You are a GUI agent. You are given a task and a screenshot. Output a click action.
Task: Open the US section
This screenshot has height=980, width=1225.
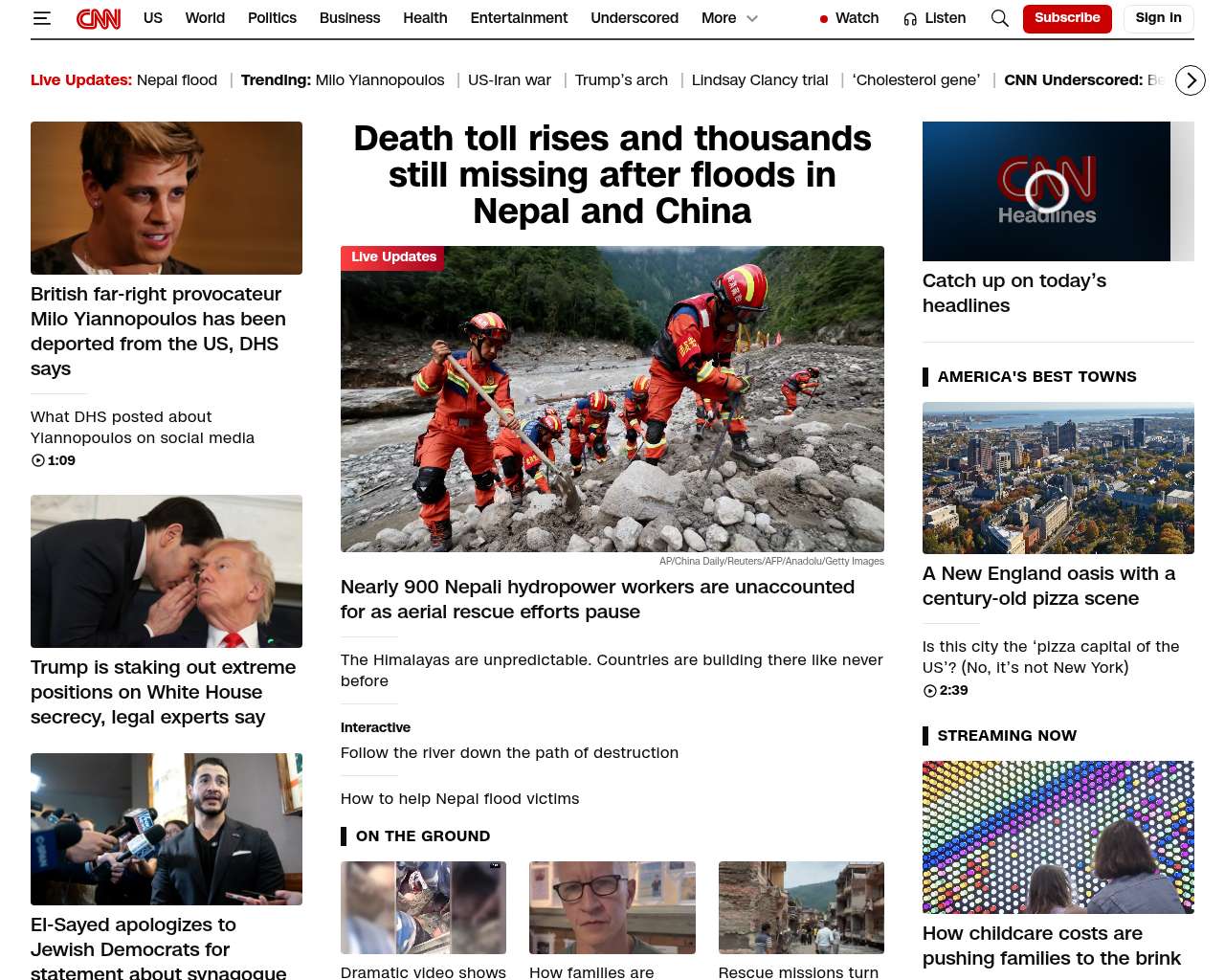pyautogui.click(x=153, y=18)
